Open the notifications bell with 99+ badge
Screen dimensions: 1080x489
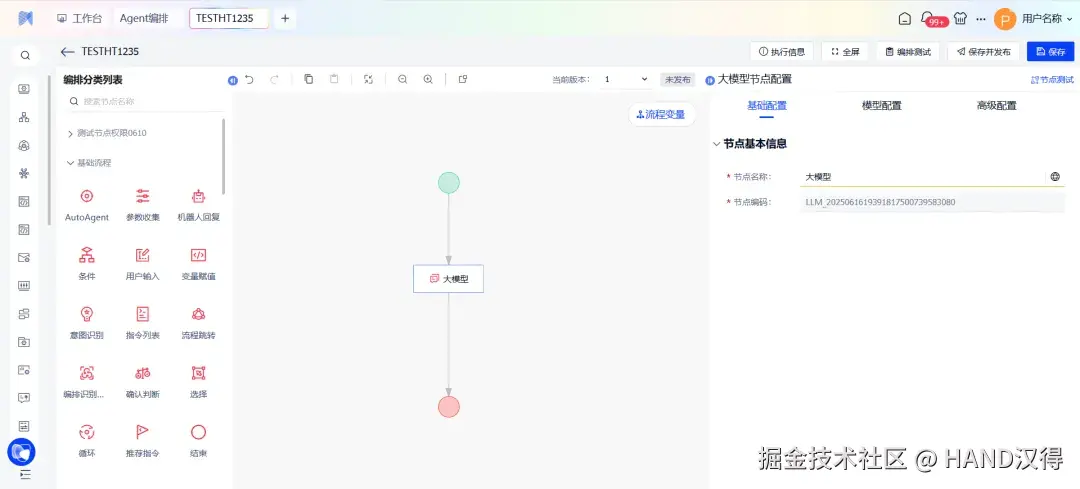pos(929,19)
